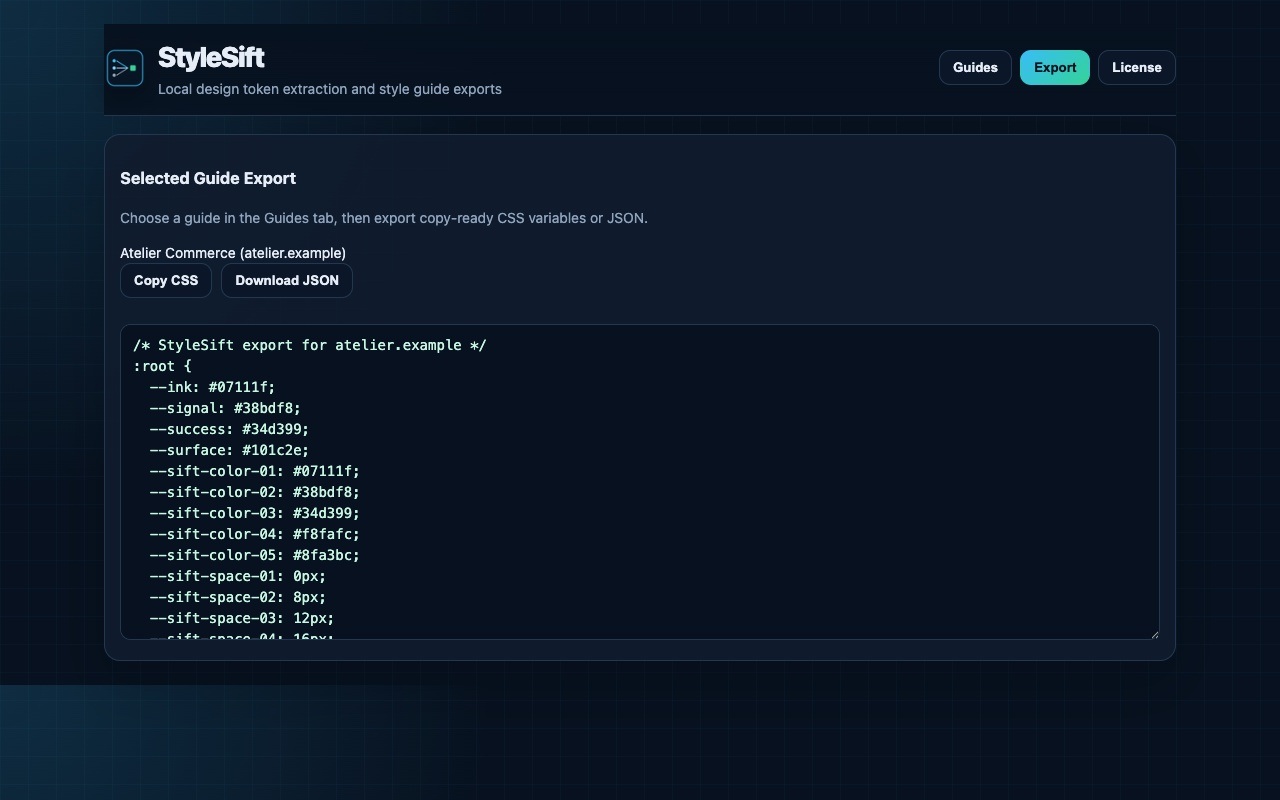Click the '--sift-color-02: #38bdf8;' line

pyautogui.click(x=255, y=492)
